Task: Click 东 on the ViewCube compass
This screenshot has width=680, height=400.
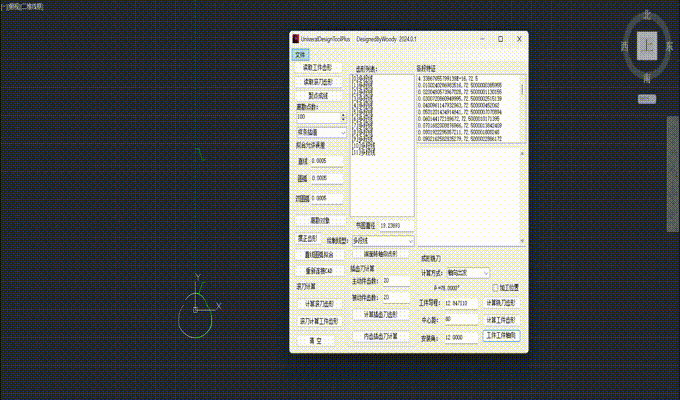Action: [x=669, y=46]
